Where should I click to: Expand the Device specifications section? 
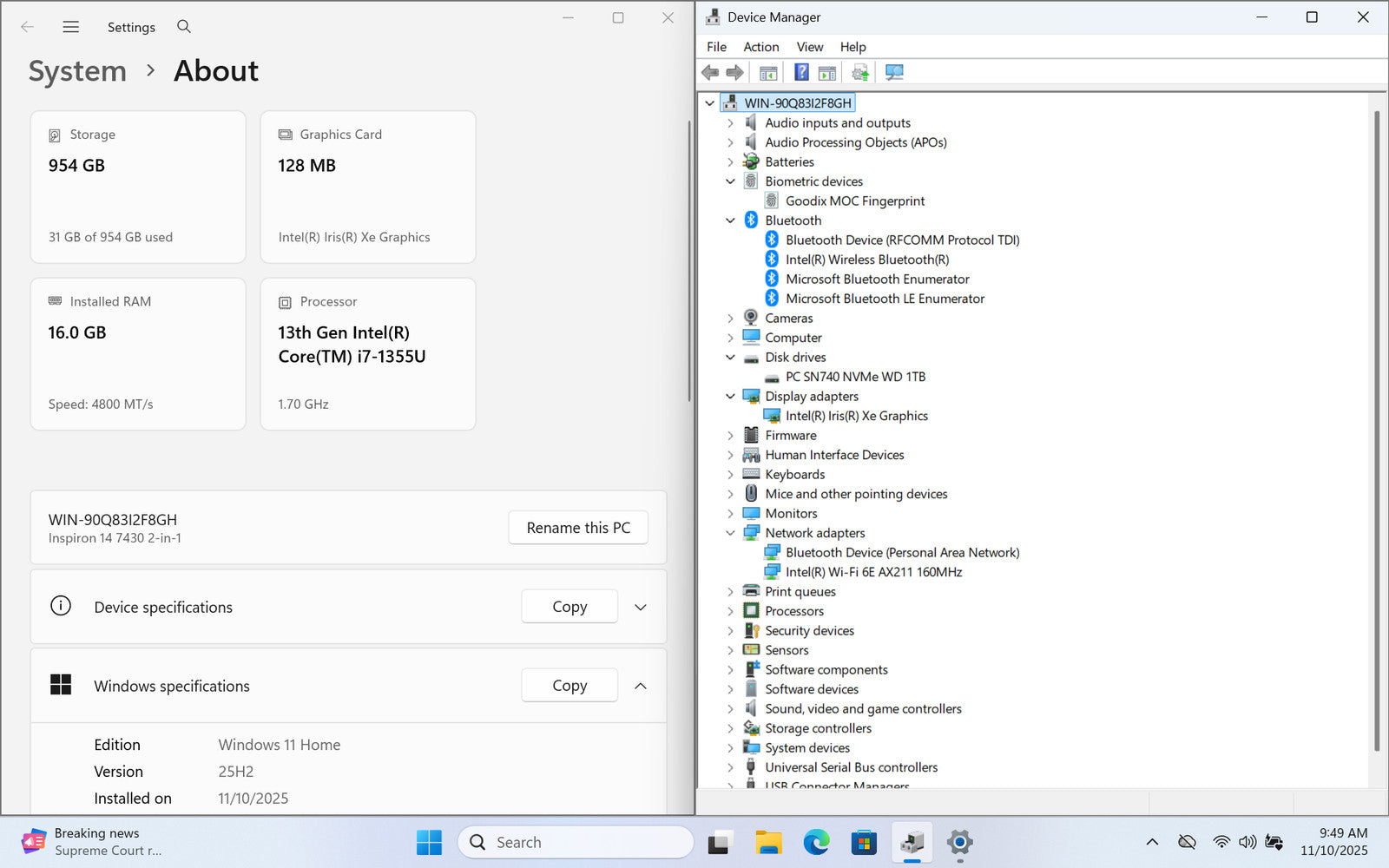point(641,608)
